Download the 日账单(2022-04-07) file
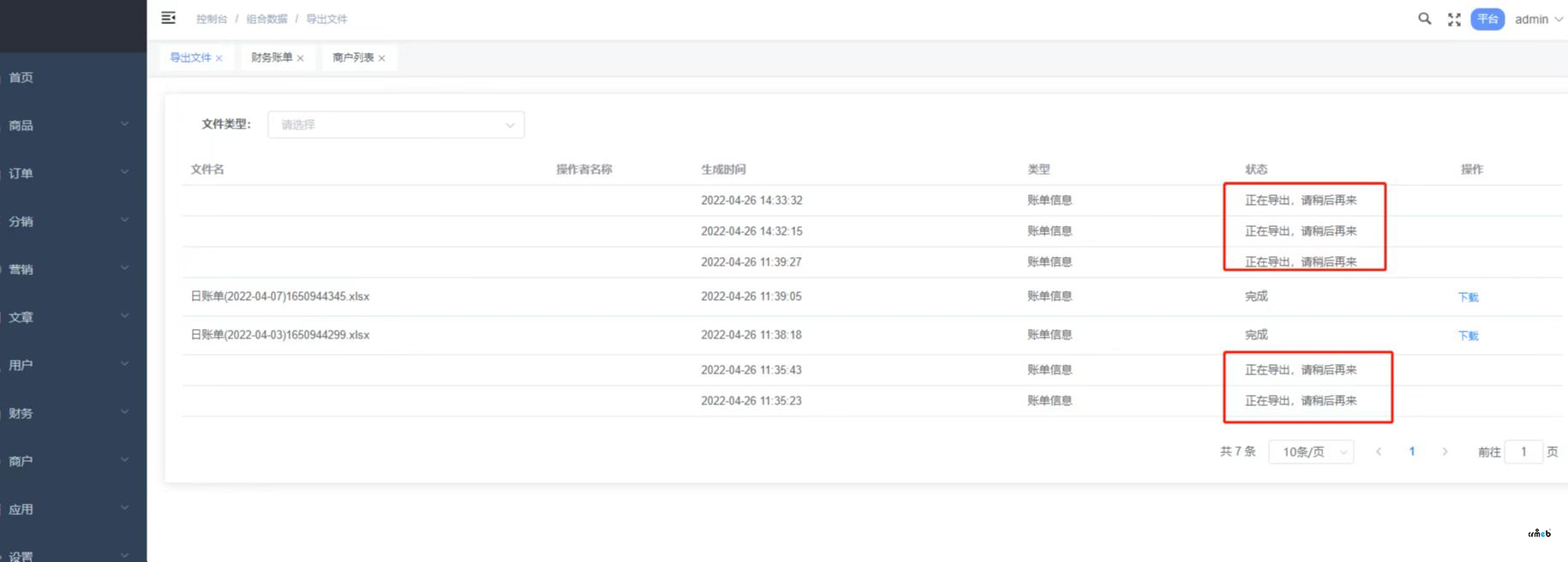 coord(1468,297)
